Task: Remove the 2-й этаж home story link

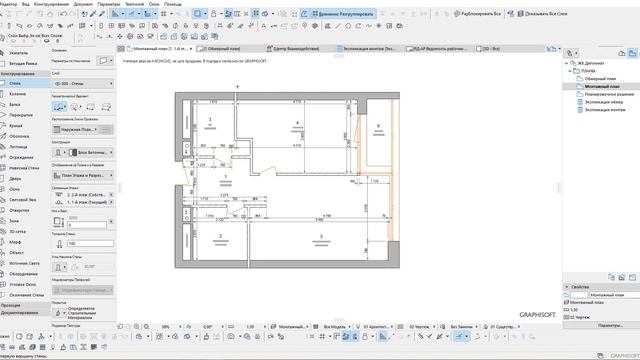Action: click(111, 195)
